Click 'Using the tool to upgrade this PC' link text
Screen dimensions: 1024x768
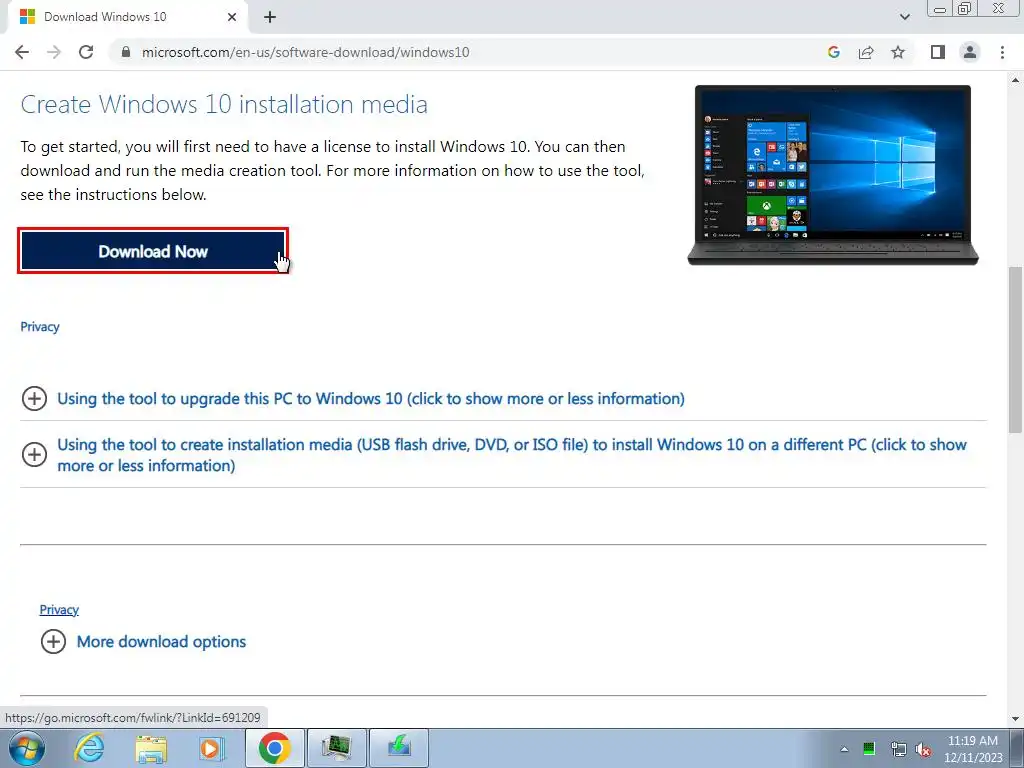(371, 398)
